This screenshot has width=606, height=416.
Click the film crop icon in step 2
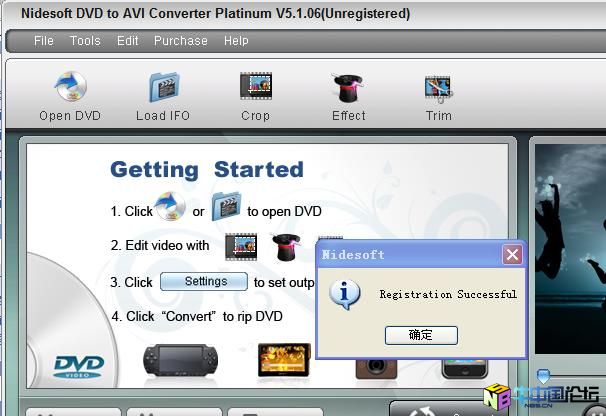(241, 247)
